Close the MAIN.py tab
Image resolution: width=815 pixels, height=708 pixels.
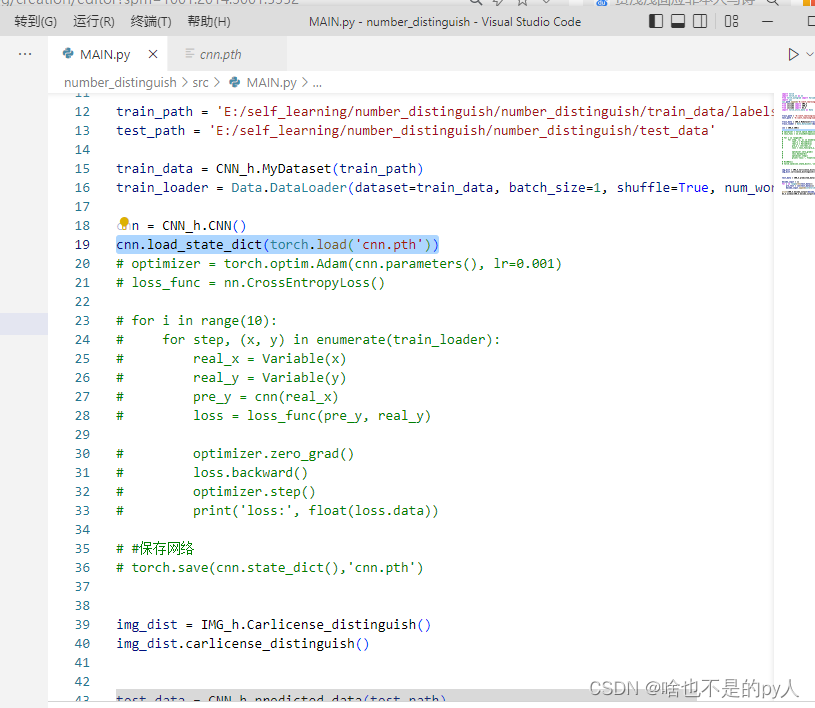tap(153, 54)
